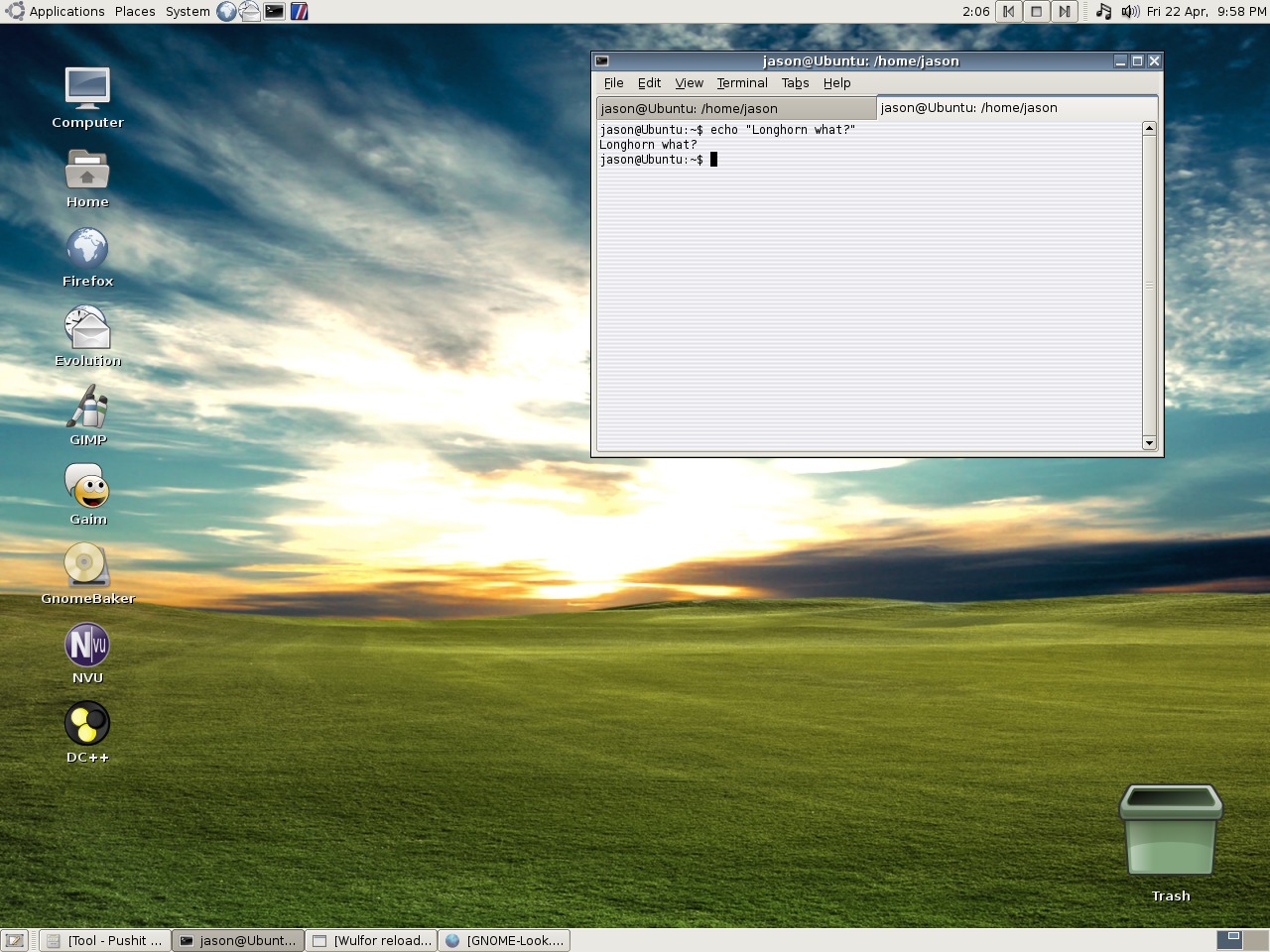Open the DC++ desktop icon
Image resolution: width=1270 pixels, height=952 pixels.
(87, 733)
